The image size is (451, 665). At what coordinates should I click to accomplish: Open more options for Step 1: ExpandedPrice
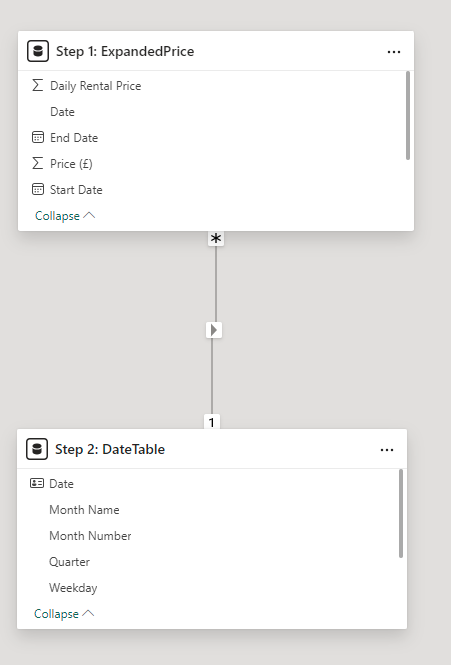click(394, 52)
